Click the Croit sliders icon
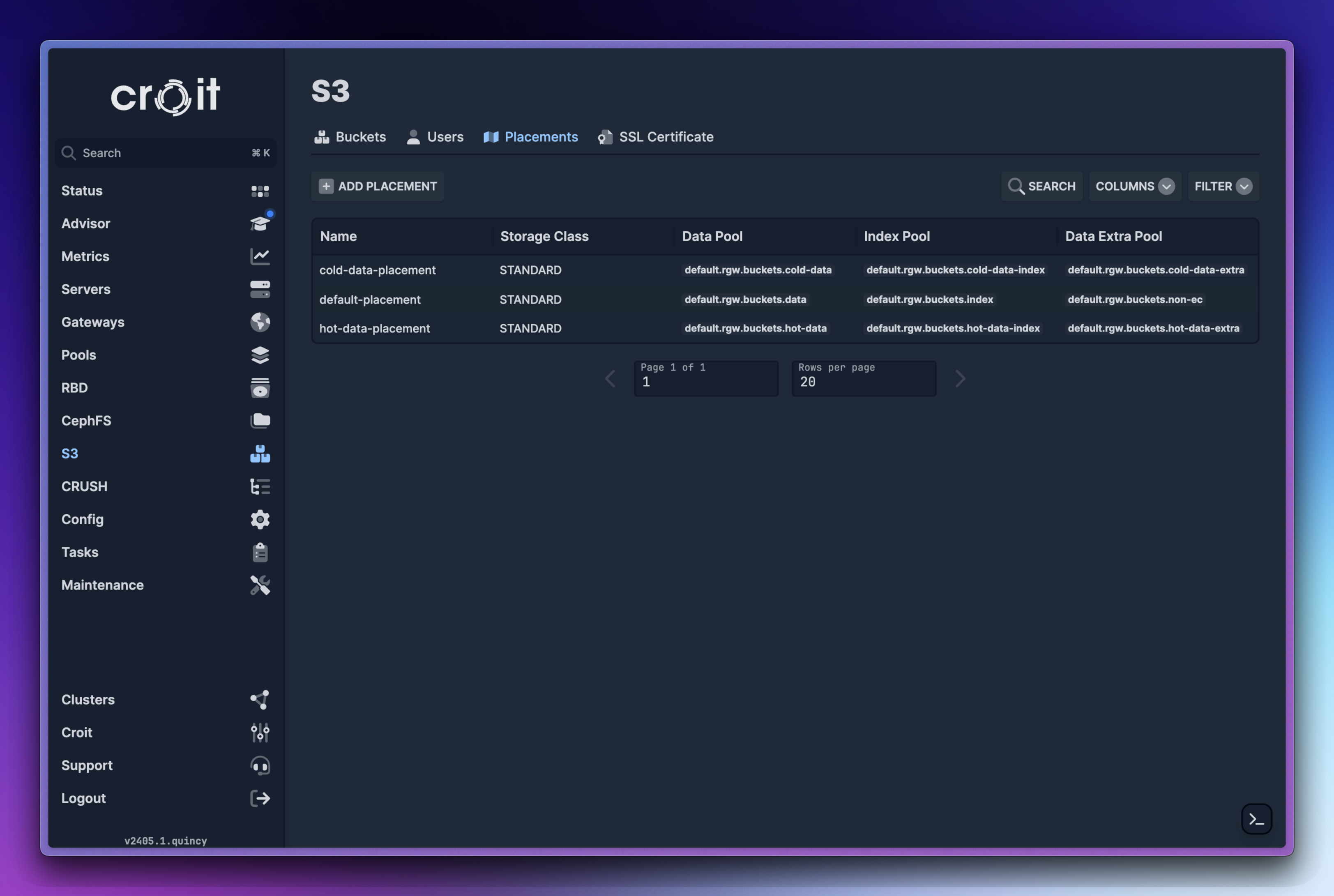The height and width of the screenshot is (896, 1334). point(260,732)
